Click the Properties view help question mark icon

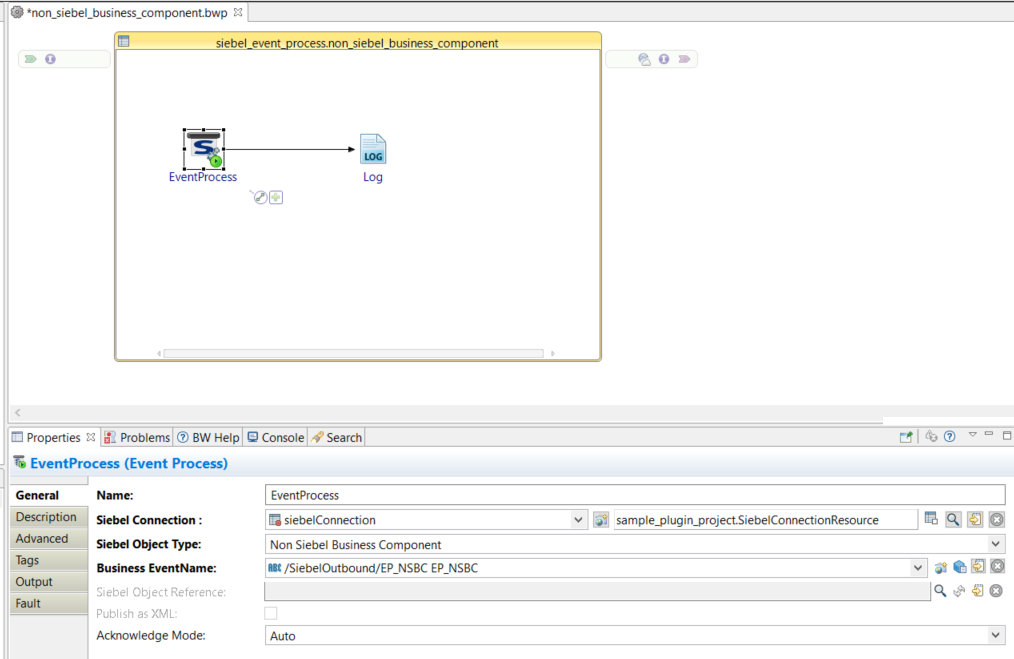[x=949, y=437]
